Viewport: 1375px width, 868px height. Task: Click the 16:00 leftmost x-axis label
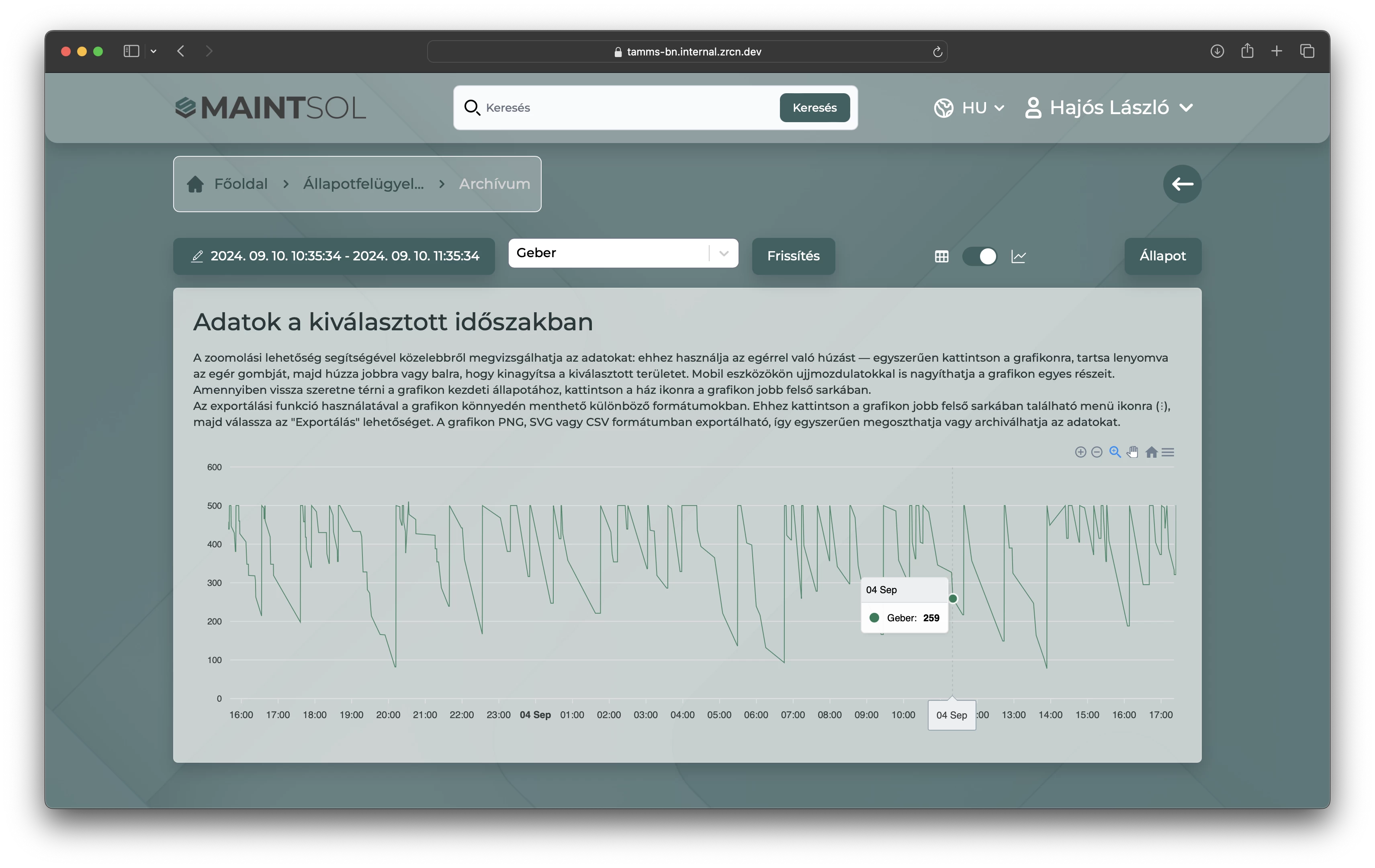(241, 715)
